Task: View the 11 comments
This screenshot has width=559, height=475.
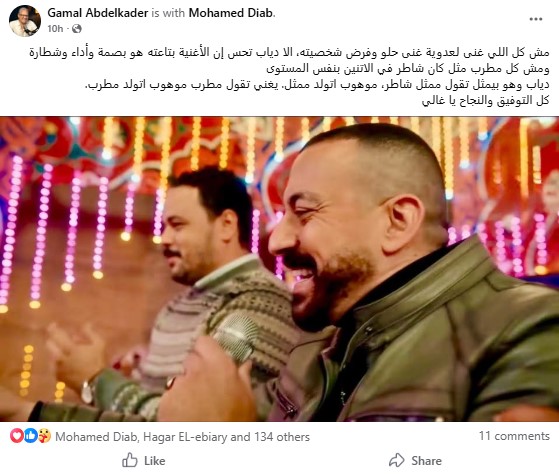Action: 514,436
